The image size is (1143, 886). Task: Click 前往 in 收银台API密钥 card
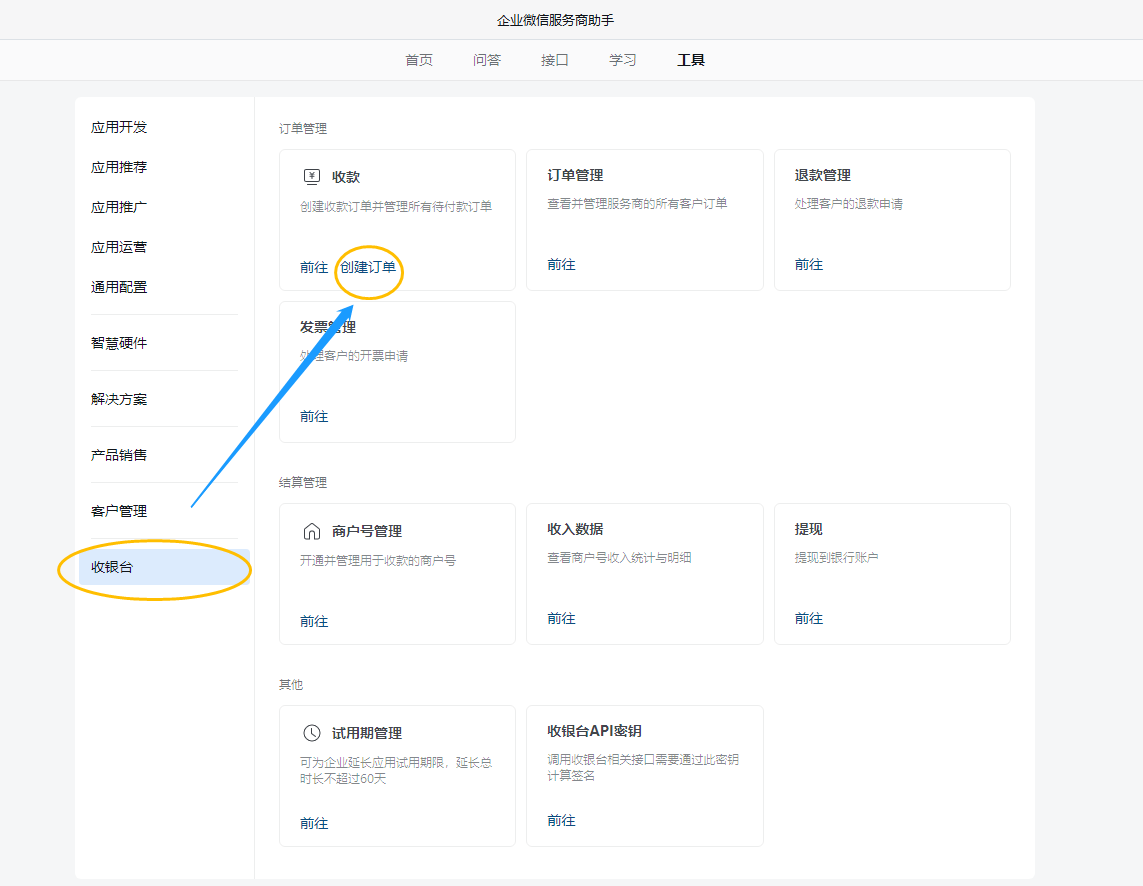pyautogui.click(x=561, y=820)
